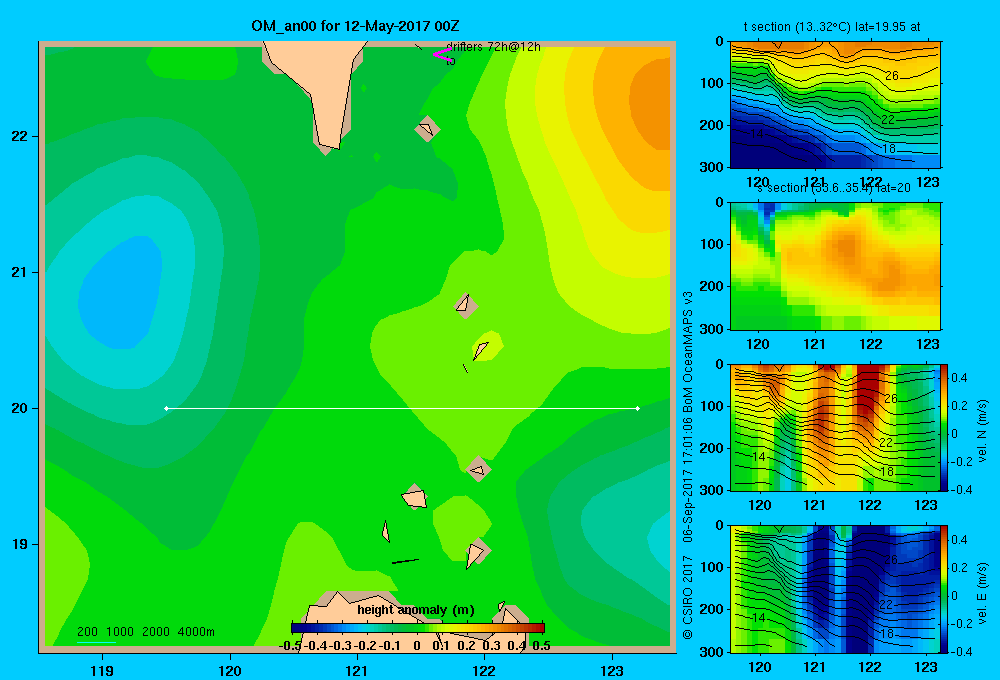Click longitude label 123 below main map
This screenshot has width=1000, height=680.
(612, 670)
